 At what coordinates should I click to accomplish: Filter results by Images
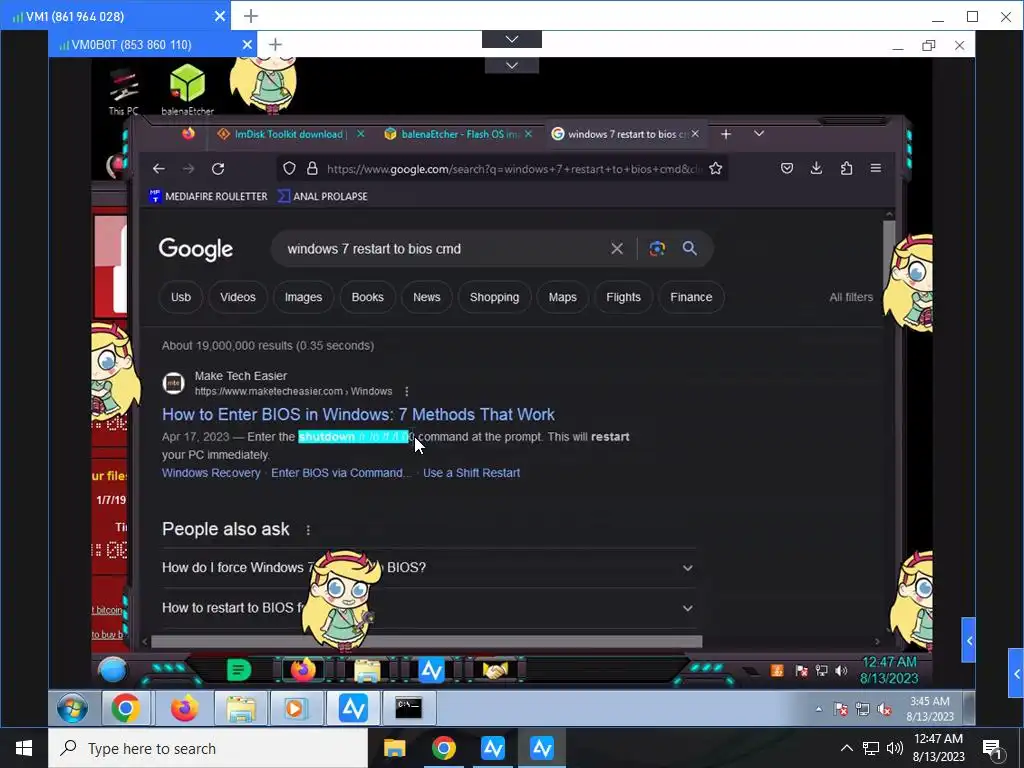point(303,297)
